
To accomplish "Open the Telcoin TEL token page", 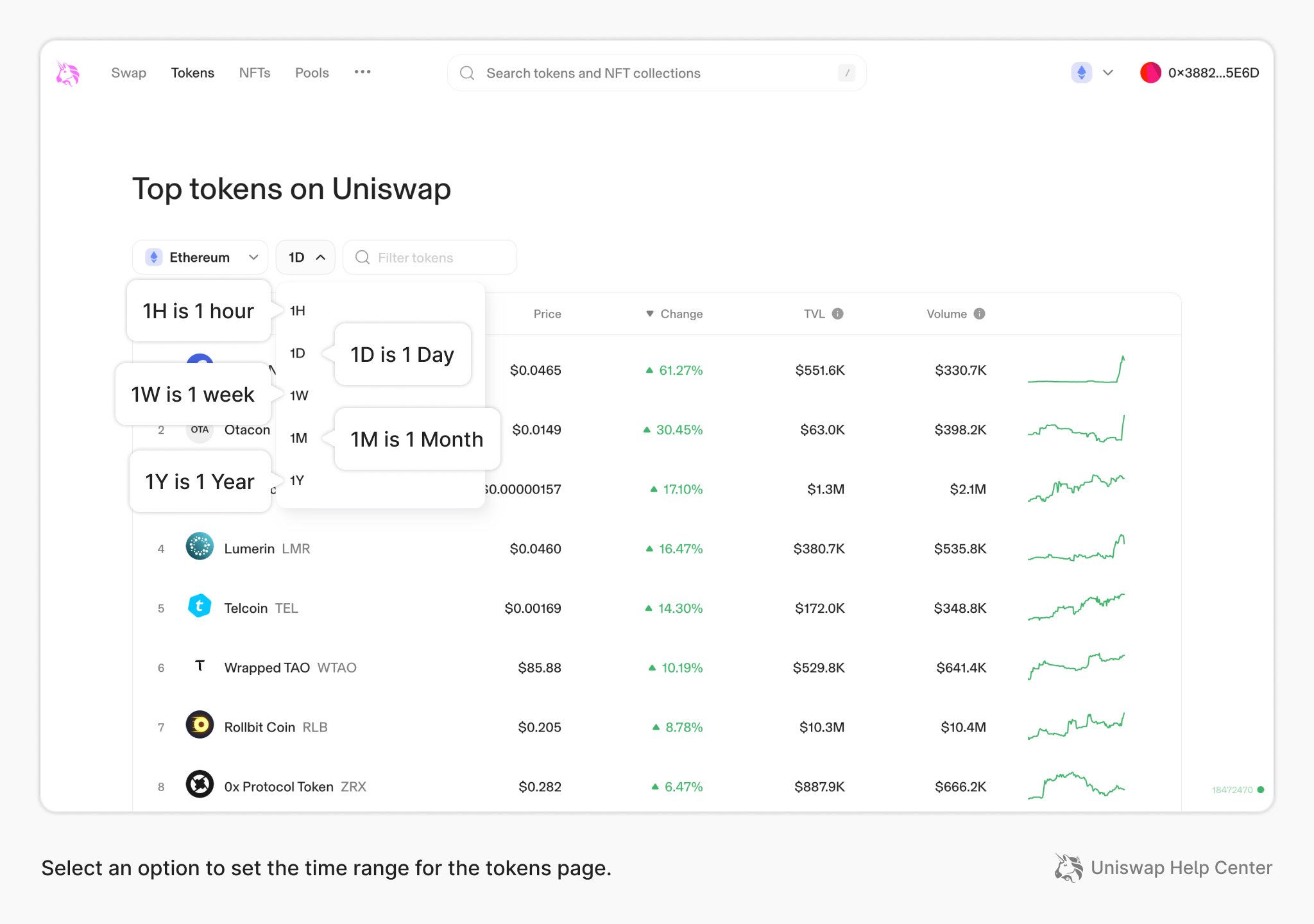I will coord(656,608).
